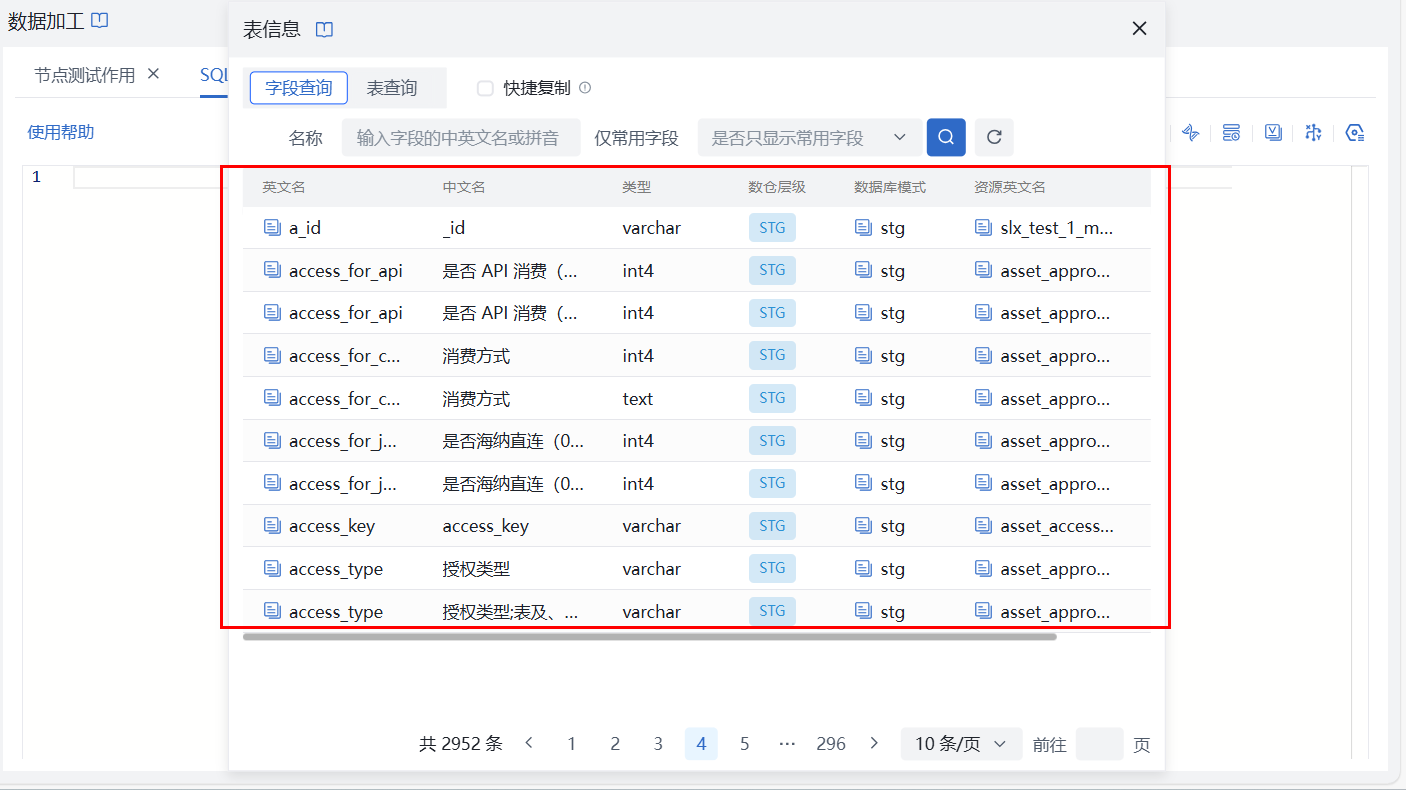Click the varchar type cell in the a_id row
1406x790 pixels.
click(652, 228)
